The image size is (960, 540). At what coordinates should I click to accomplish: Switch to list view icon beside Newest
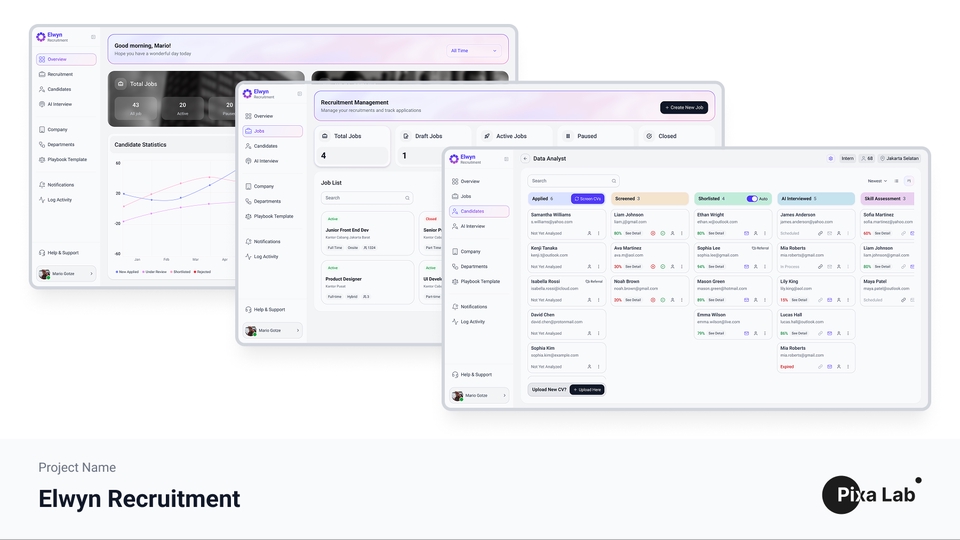point(897,181)
